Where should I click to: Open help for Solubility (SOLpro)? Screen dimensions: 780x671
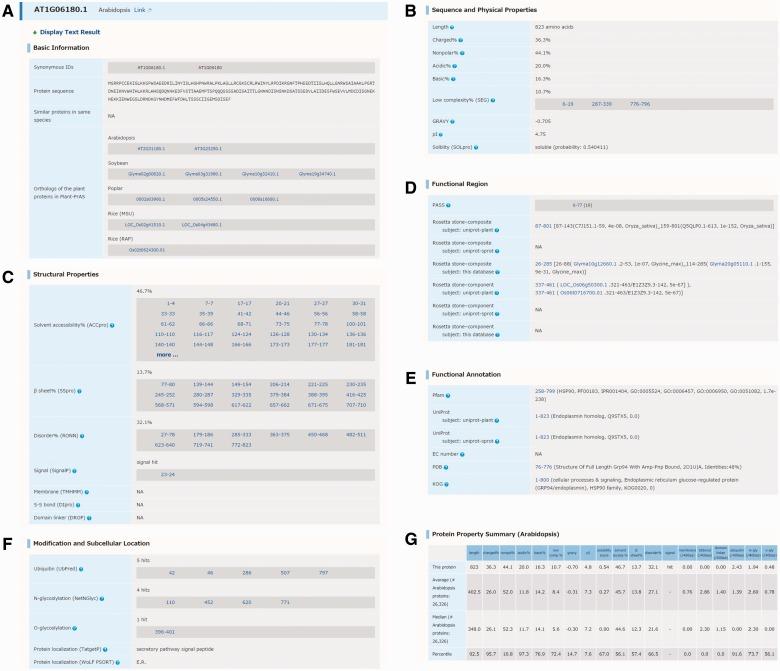(x=474, y=145)
